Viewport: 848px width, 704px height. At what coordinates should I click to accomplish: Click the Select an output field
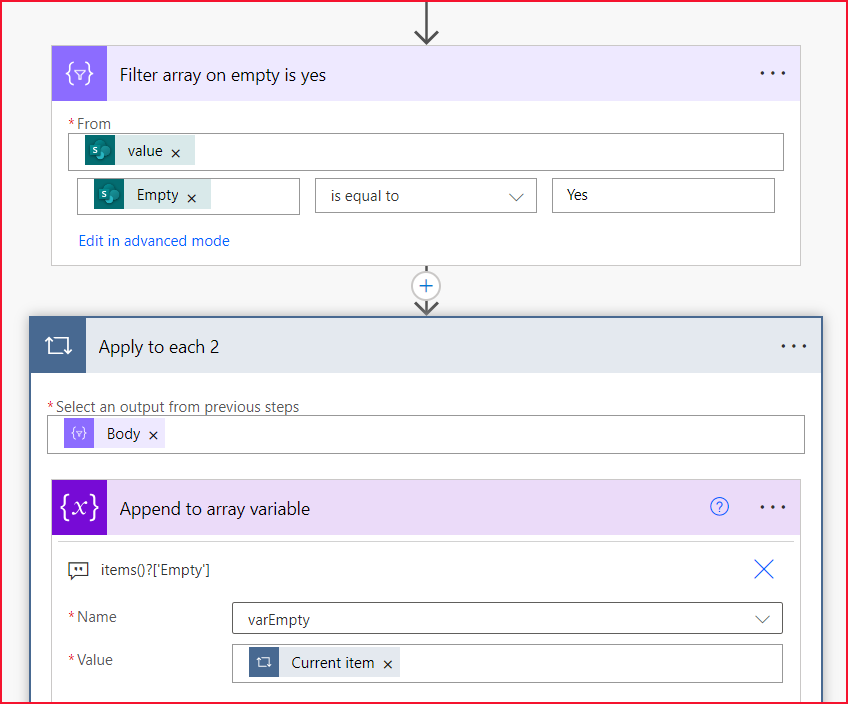pos(426,435)
